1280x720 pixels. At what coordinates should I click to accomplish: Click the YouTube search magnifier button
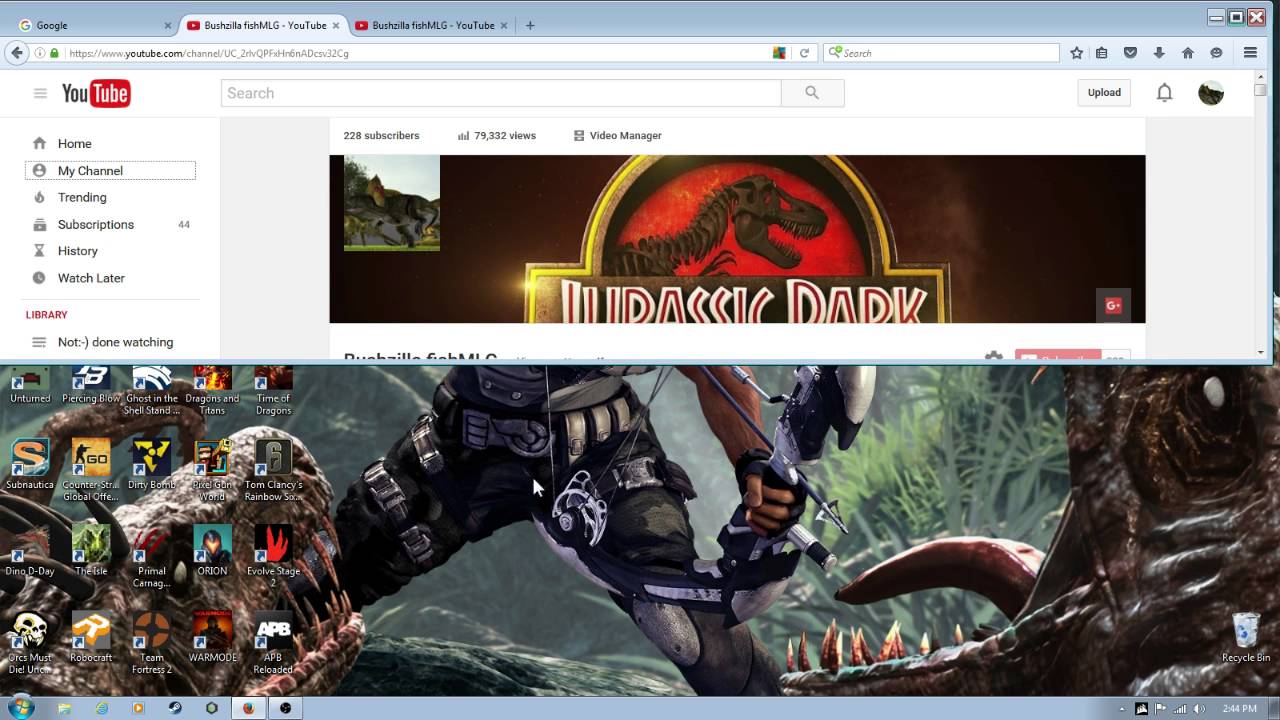812,93
